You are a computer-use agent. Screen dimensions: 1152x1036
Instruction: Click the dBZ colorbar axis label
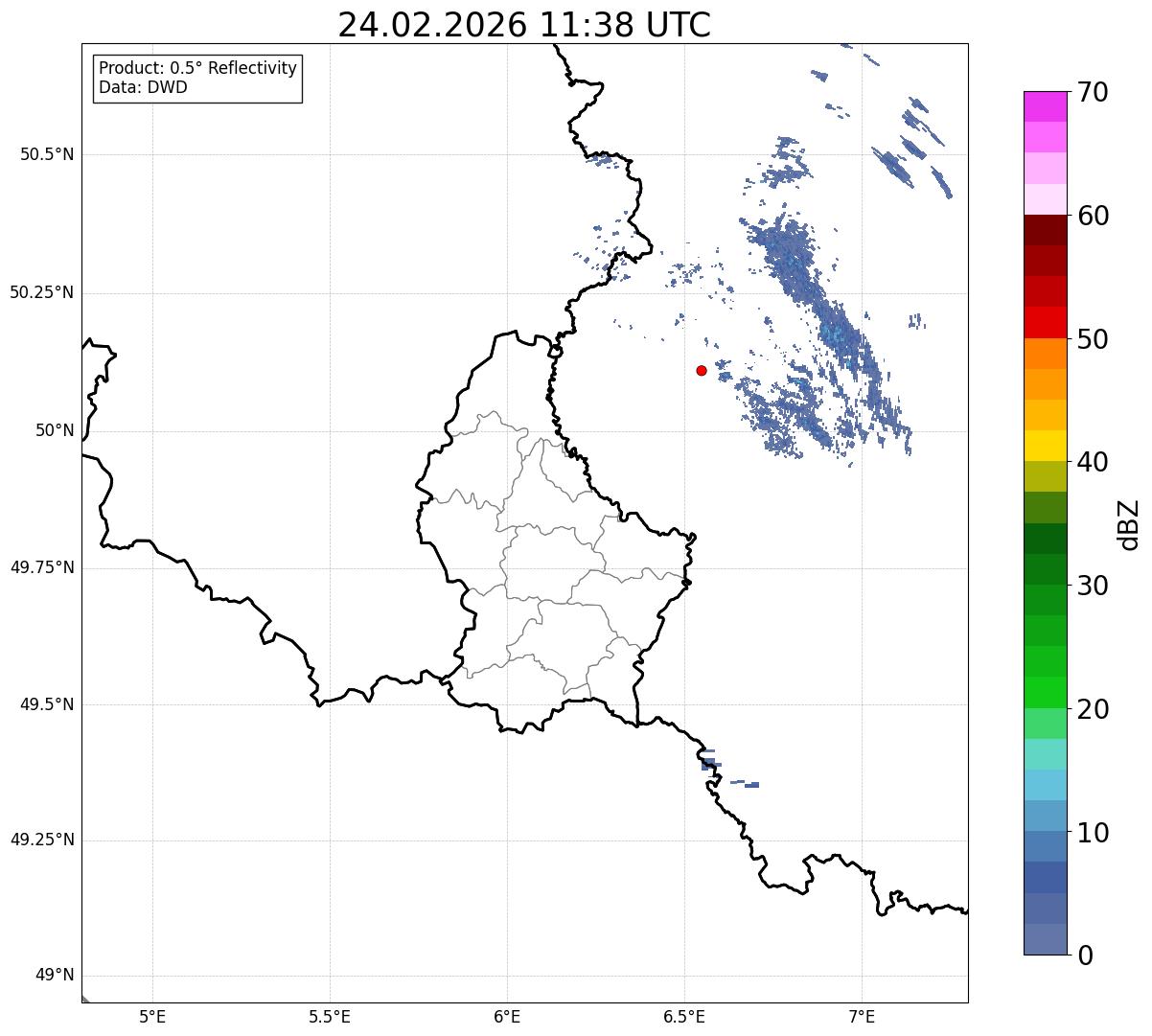tap(1129, 523)
